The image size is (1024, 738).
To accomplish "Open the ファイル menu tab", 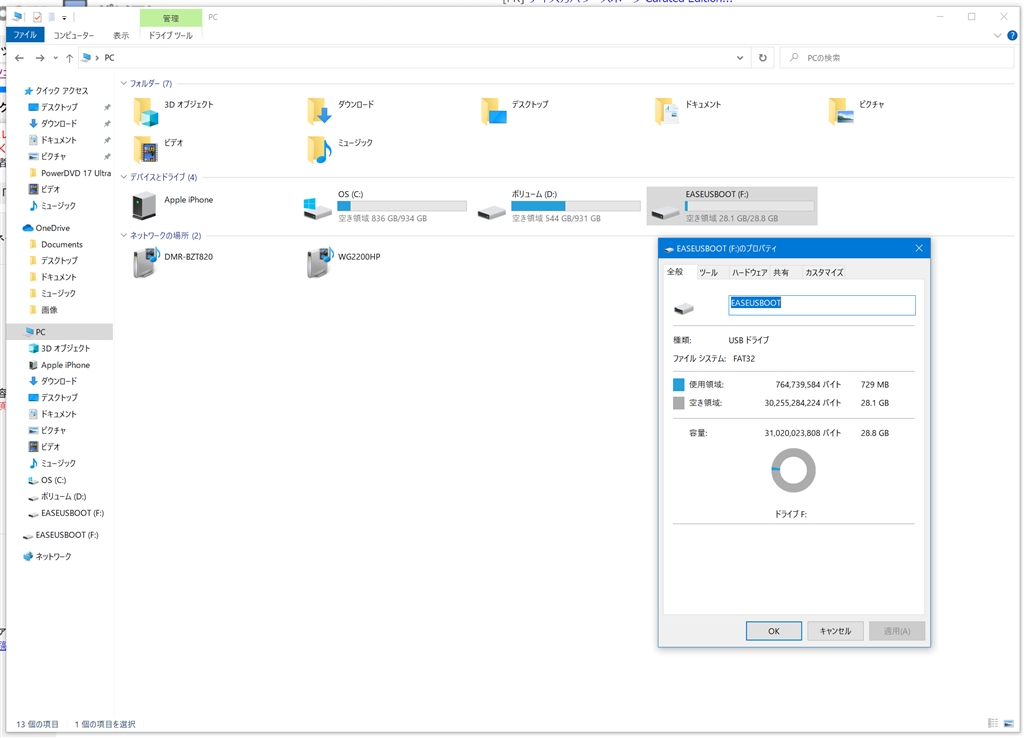I will pyautogui.click(x=25, y=35).
